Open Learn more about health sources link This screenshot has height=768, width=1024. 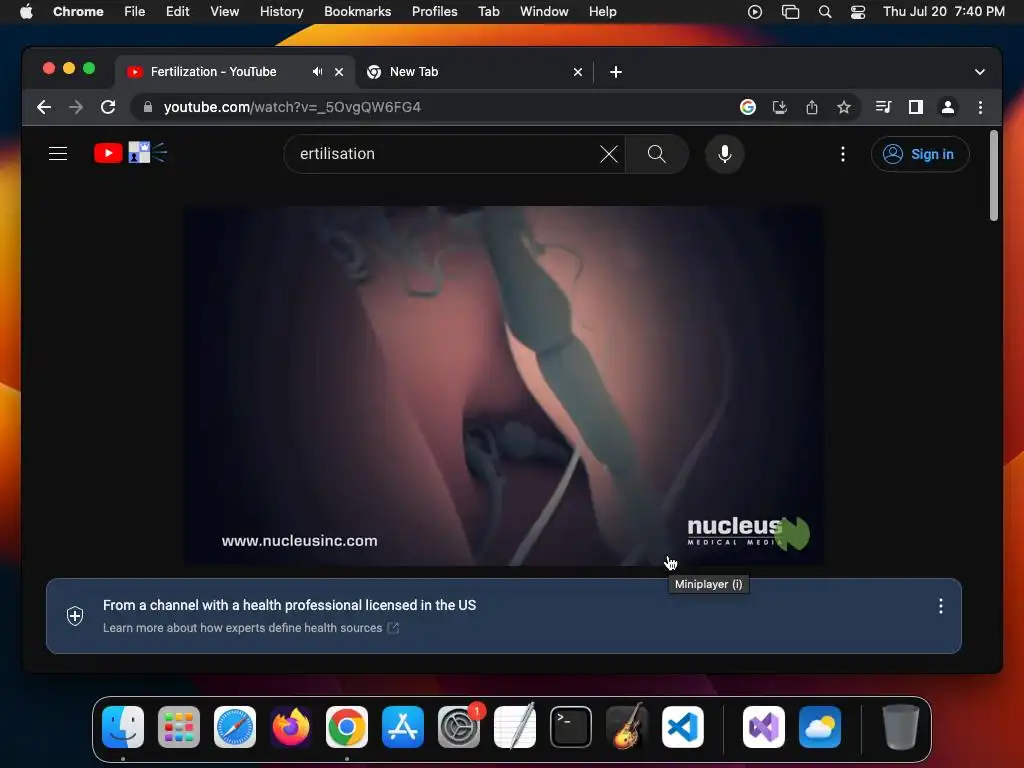click(251, 628)
